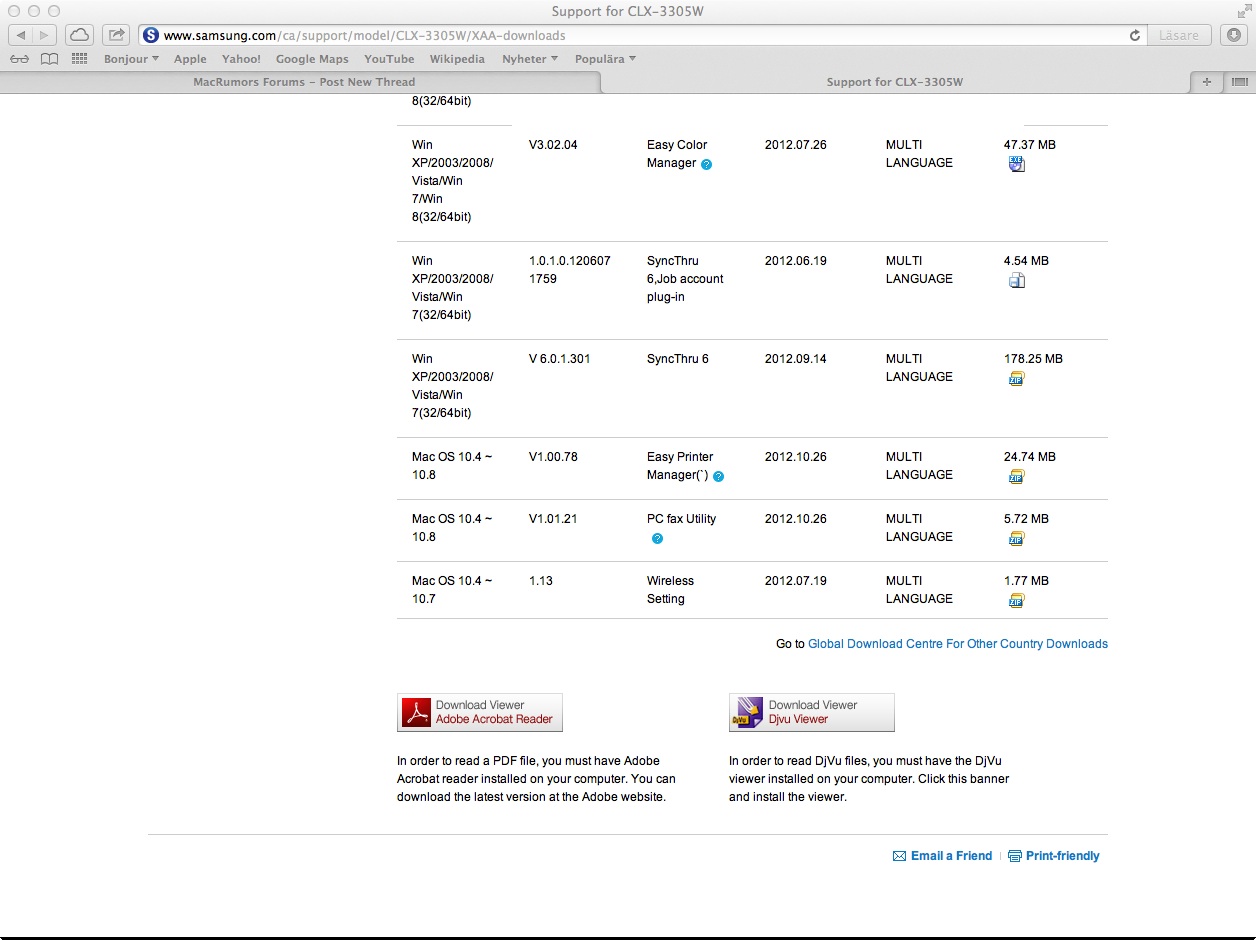Select version text V3.02.04

[x=553, y=145]
